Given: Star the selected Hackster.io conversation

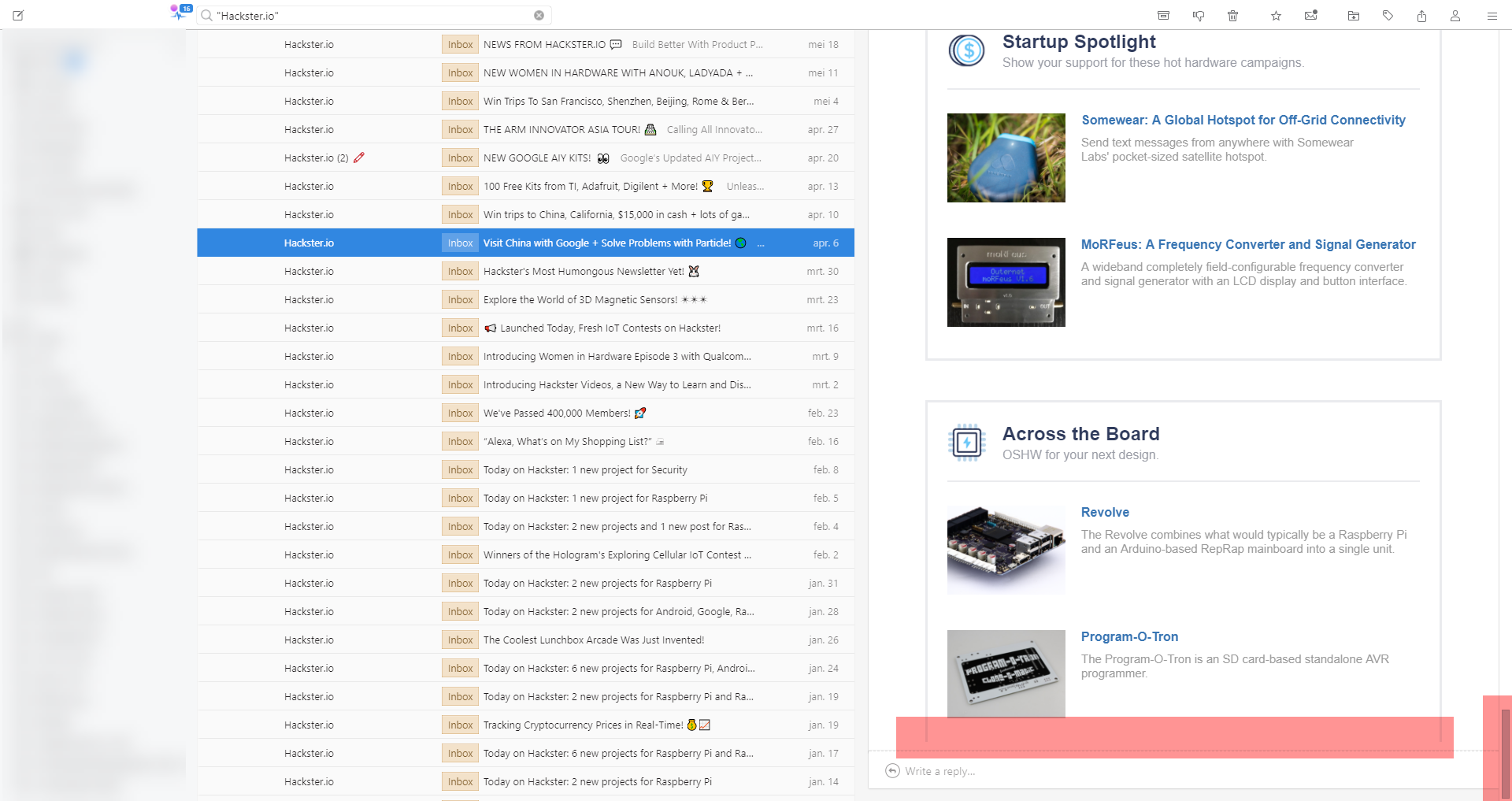Looking at the screenshot, I should point(1276,15).
